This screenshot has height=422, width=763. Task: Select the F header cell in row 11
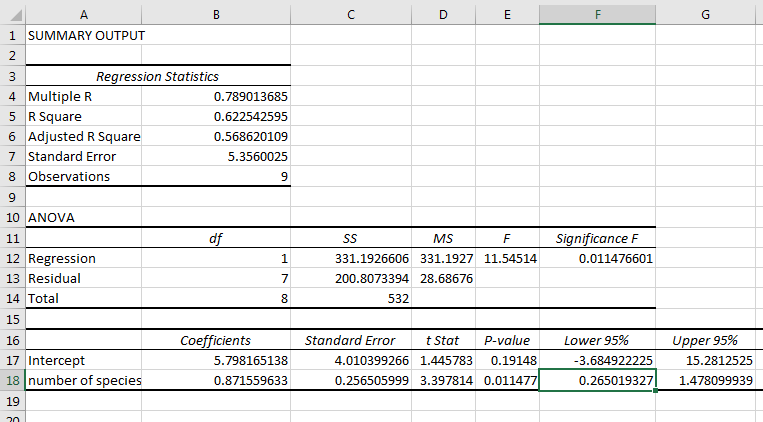tap(507, 239)
